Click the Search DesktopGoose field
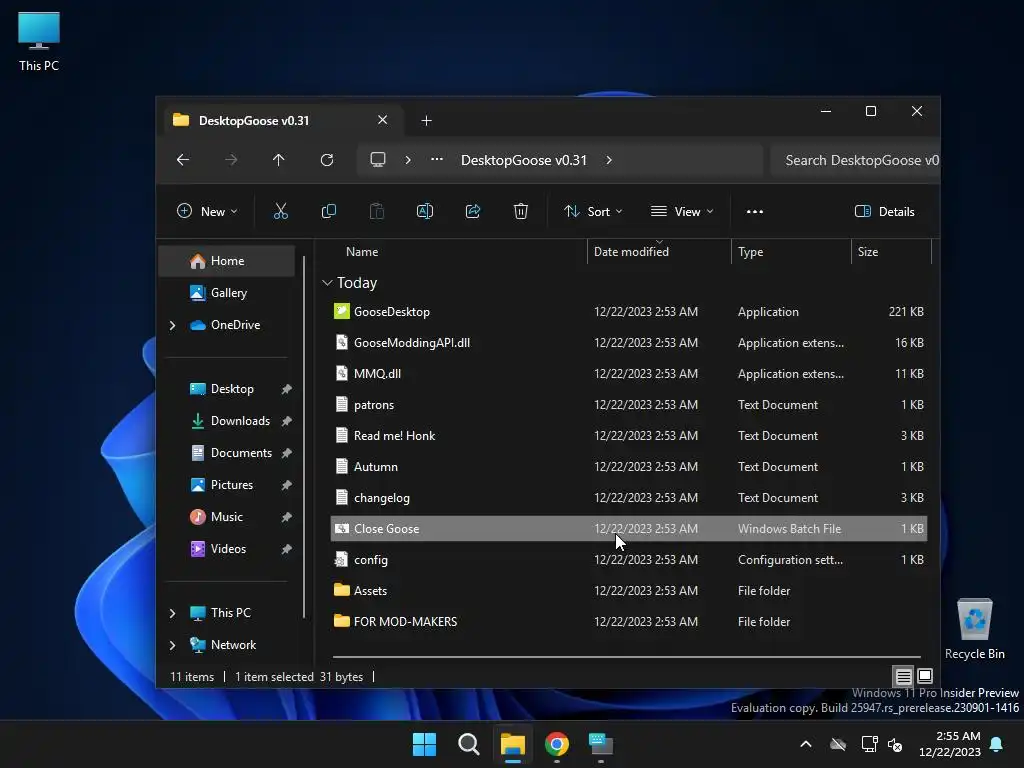The image size is (1024, 768). tap(855, 160)
